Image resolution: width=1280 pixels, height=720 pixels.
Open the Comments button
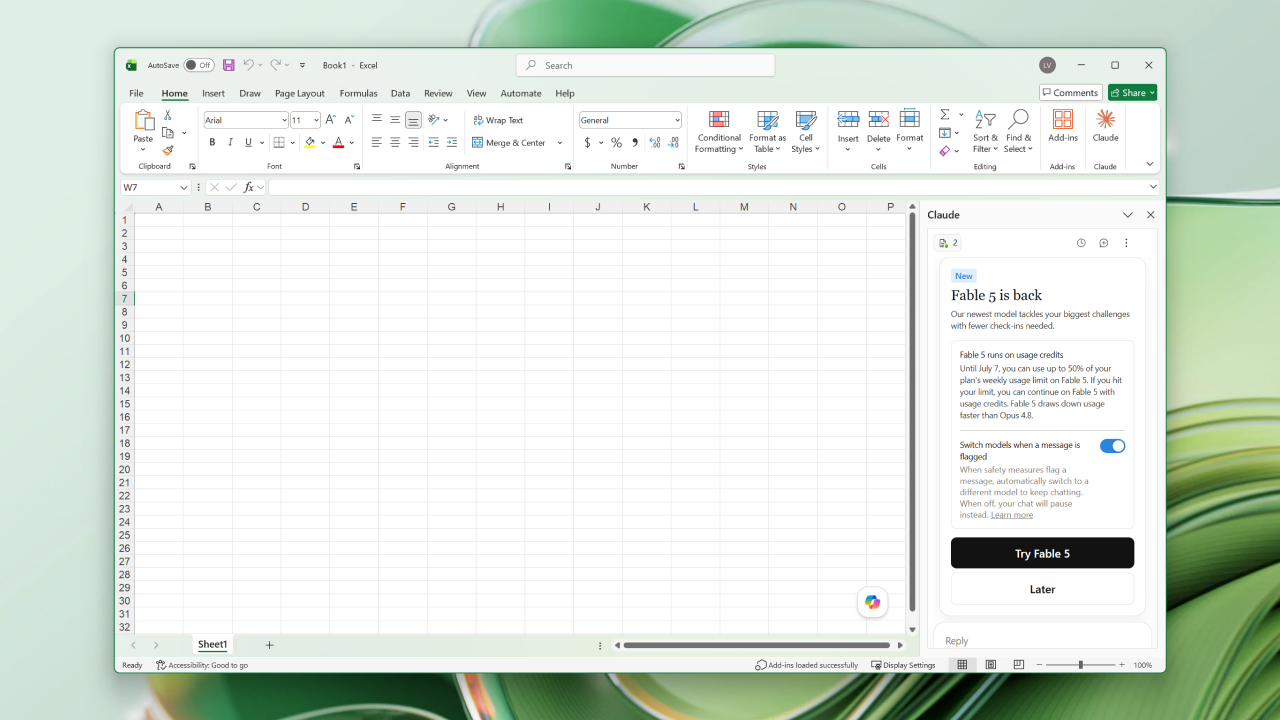1070,92
